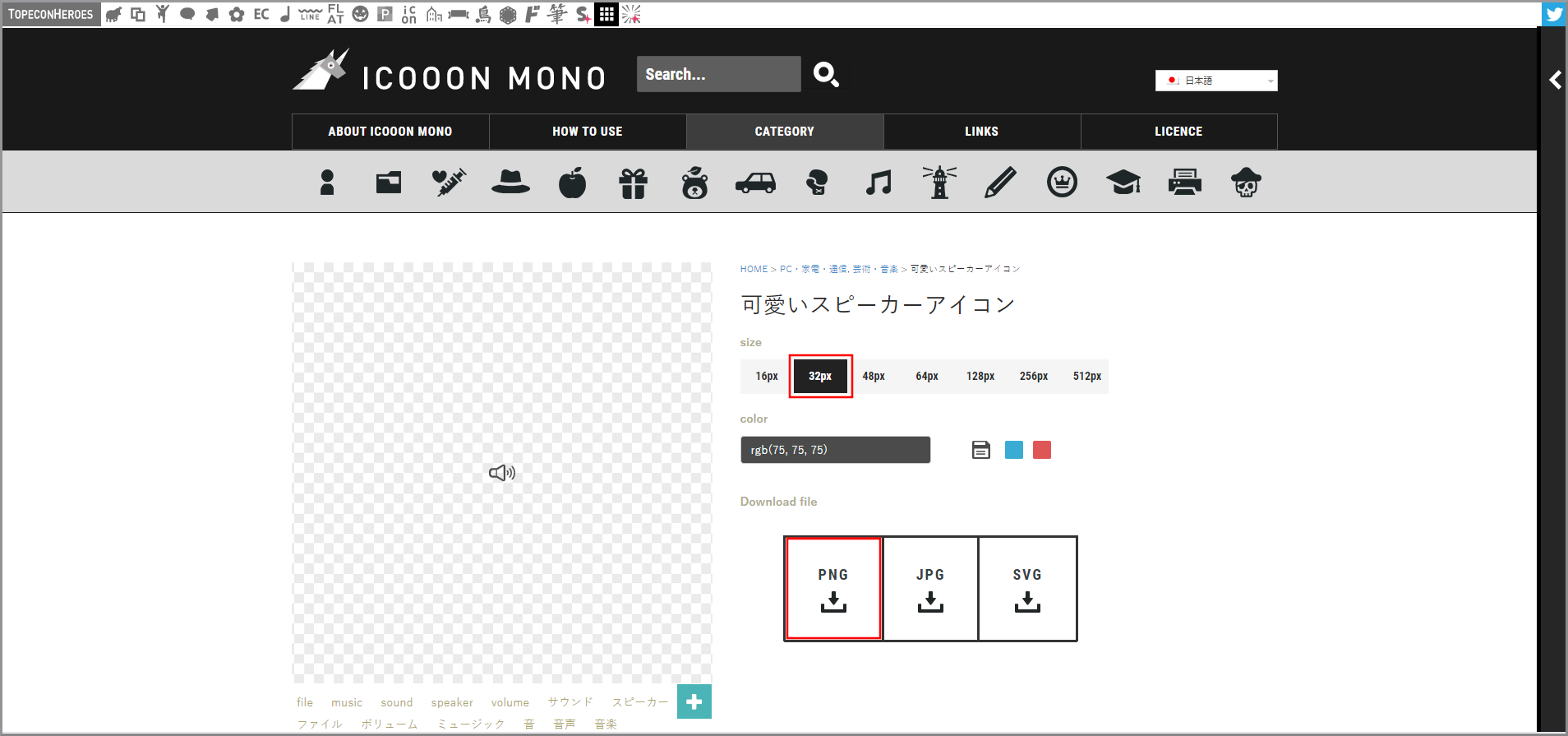Open the ABOUT ICOOON MONO menu
Image resolution: width=1568 pixels, height=736 pixels.
(390, 132)
